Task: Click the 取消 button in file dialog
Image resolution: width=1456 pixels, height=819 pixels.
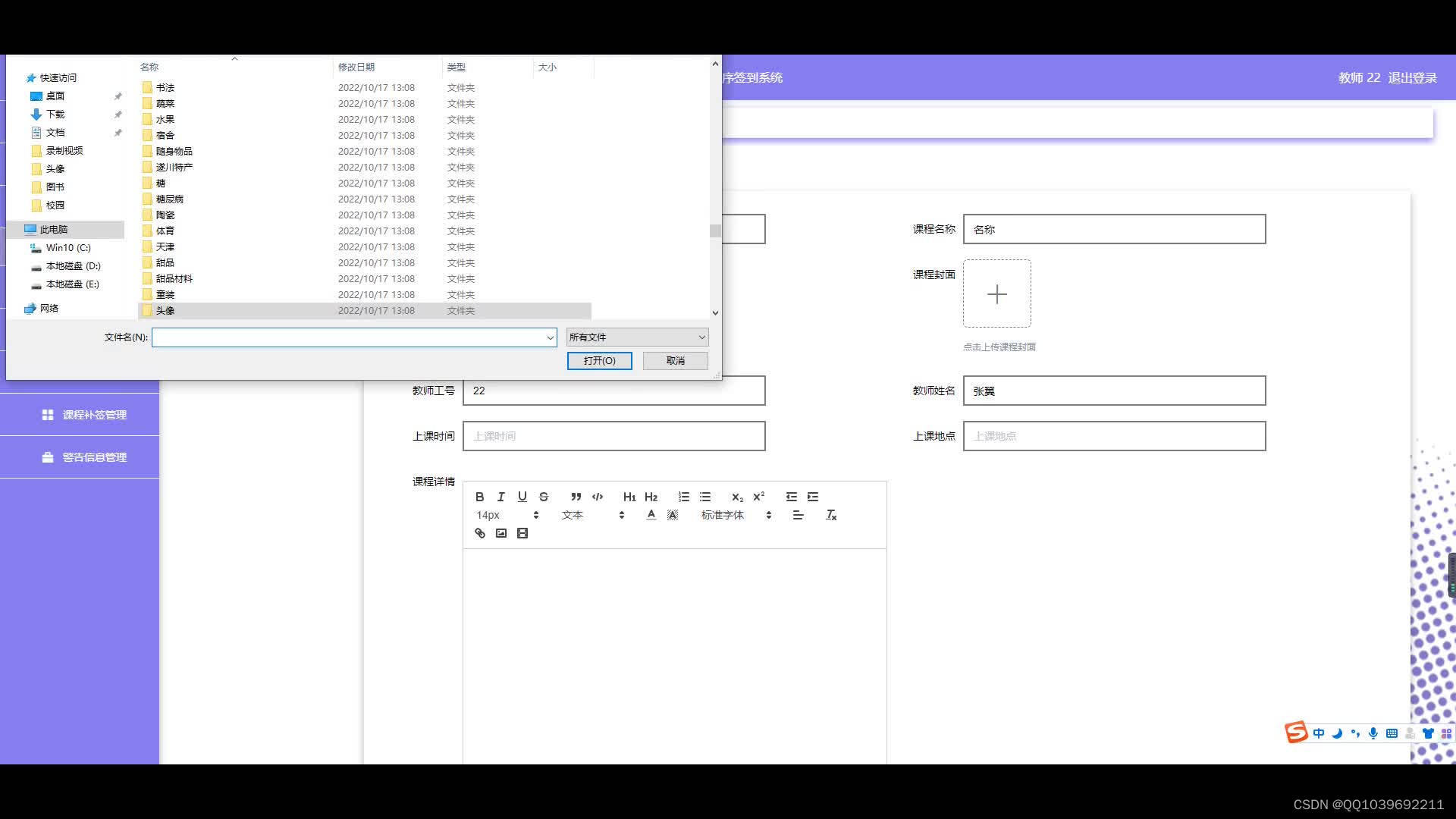Action: (x=676, y=361)
